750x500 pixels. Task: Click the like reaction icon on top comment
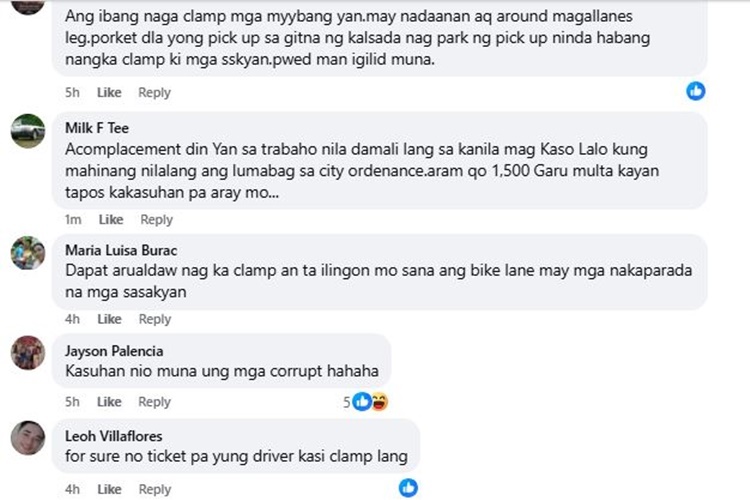point(696,91)
